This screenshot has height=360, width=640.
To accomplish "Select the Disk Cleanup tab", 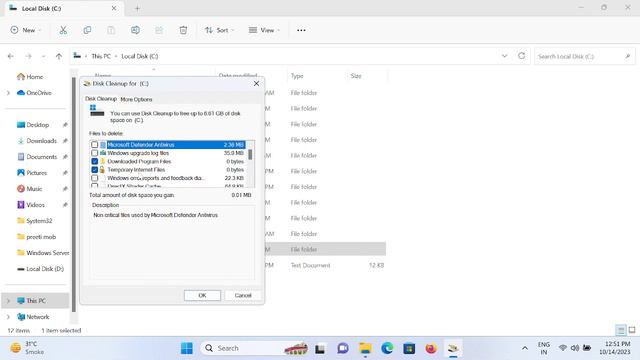I will point(101,99).
